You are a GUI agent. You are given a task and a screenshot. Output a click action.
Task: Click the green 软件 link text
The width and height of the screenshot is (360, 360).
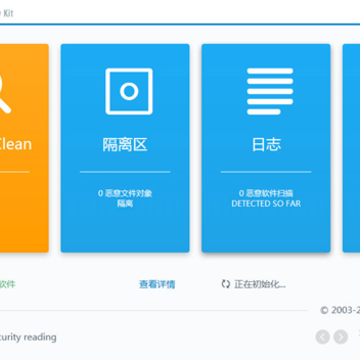point(7,284)
